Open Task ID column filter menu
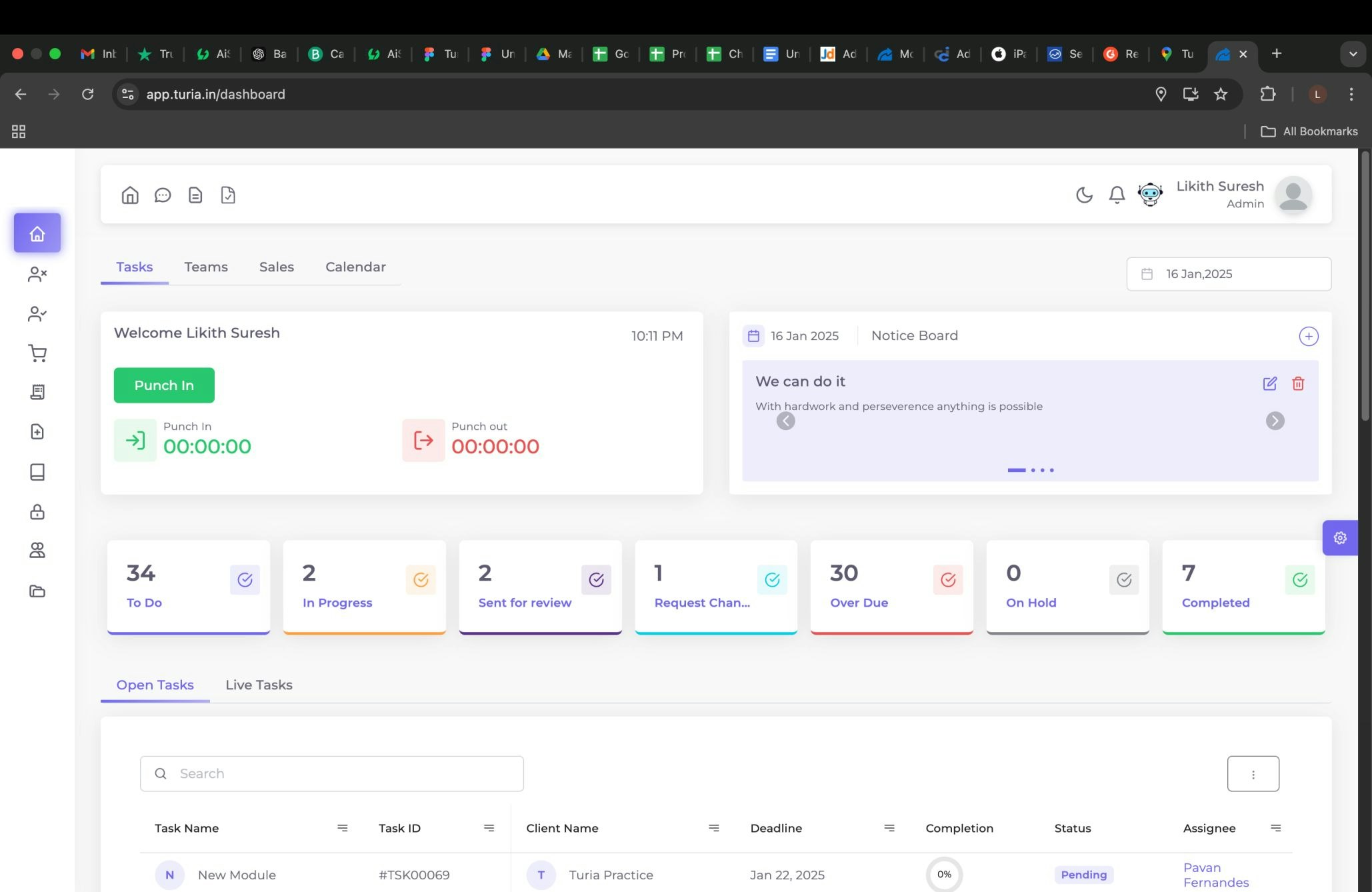 tap(489, 828)
